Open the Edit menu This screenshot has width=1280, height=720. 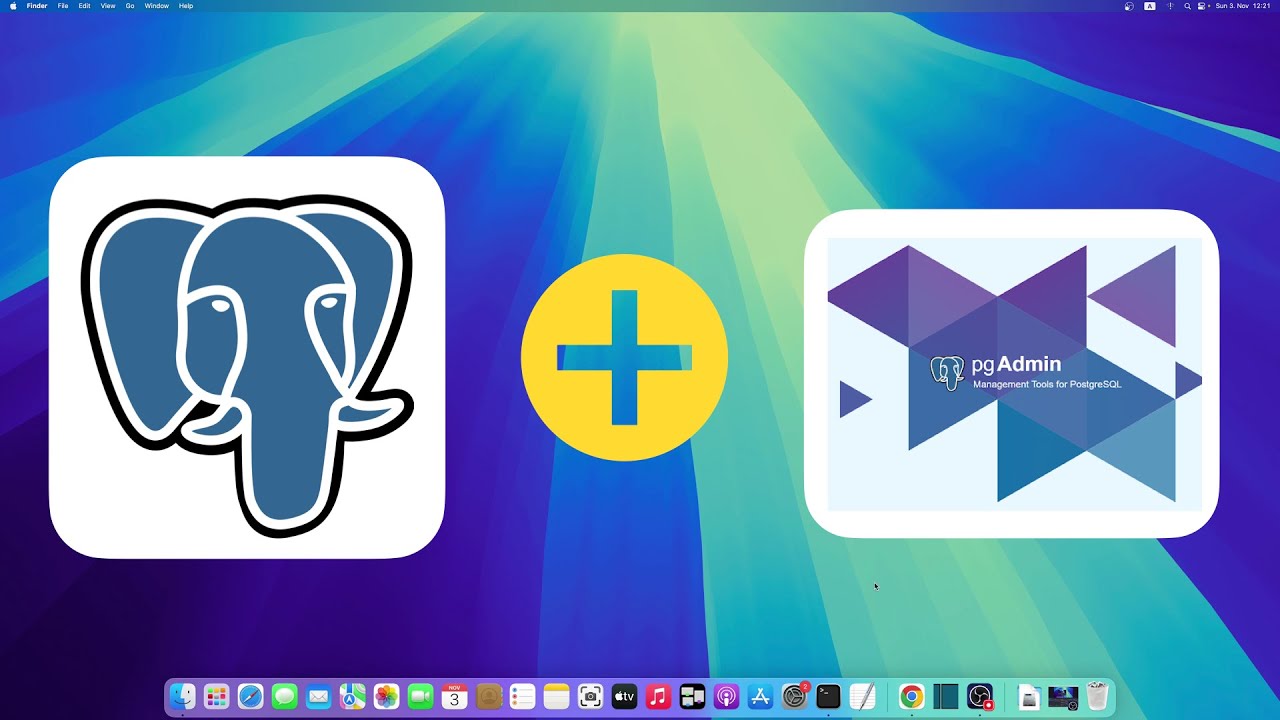(x=84, y=6)
